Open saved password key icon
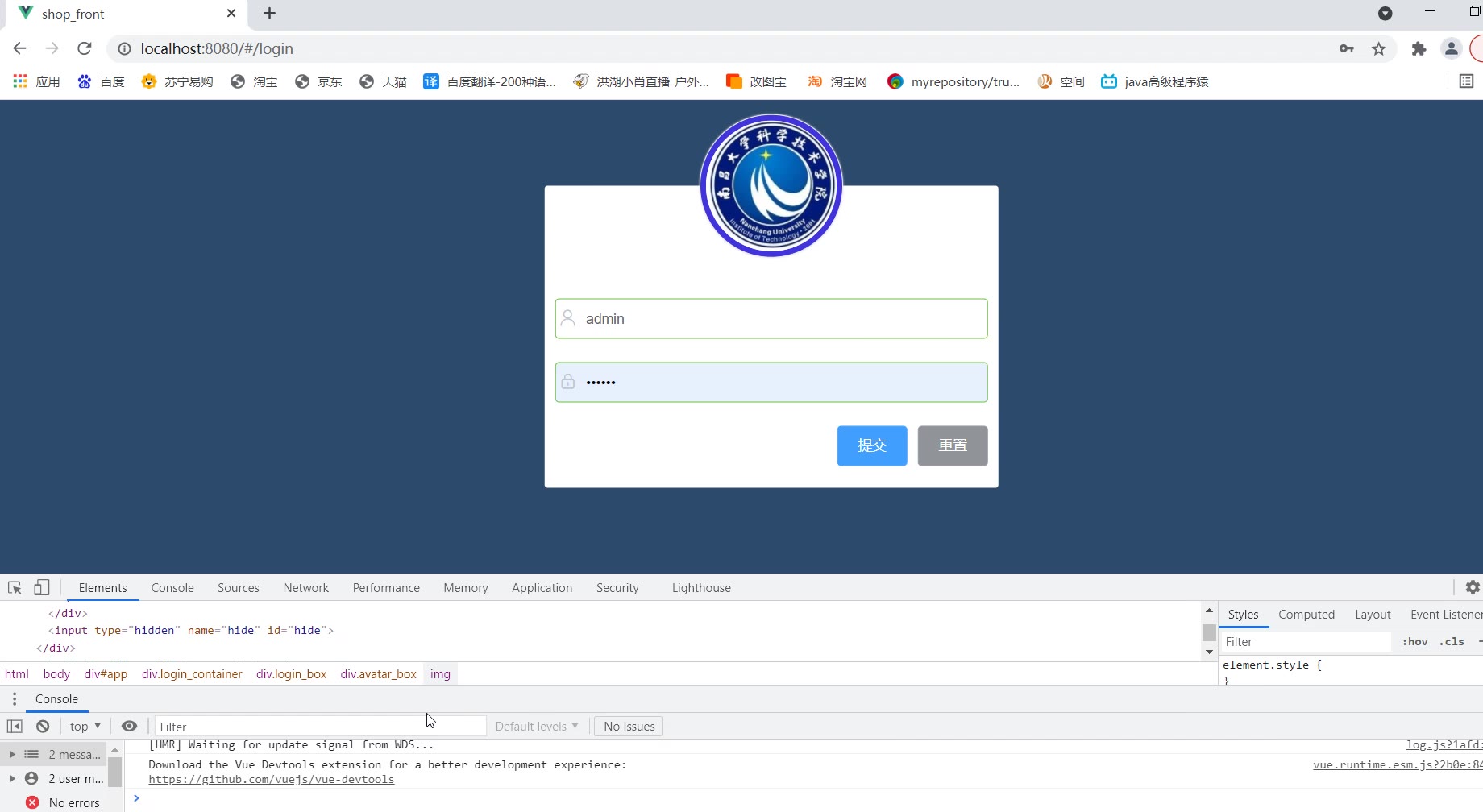The image size is (1483, 812). click(1347, 48)
